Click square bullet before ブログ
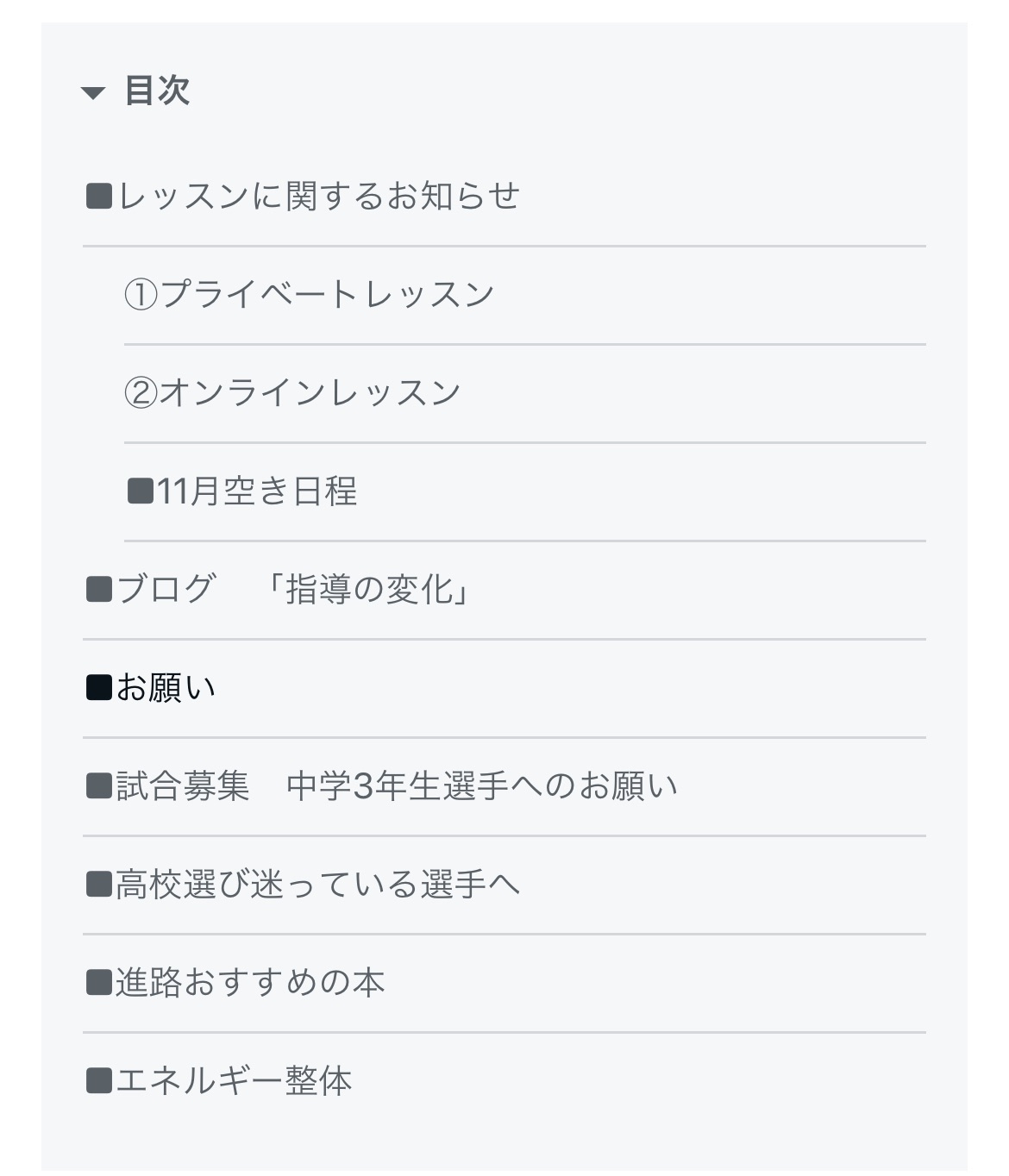 (100, 590)
